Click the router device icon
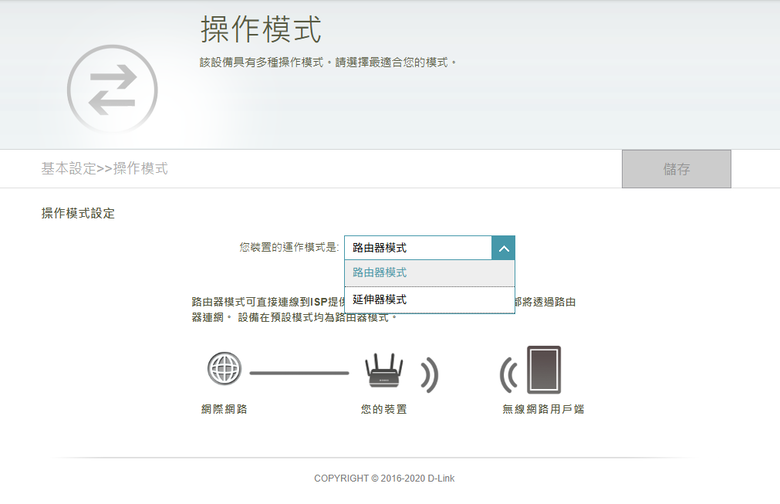This screenshot has height=504, width=780. pyautogui.click(x=384, y=371)
